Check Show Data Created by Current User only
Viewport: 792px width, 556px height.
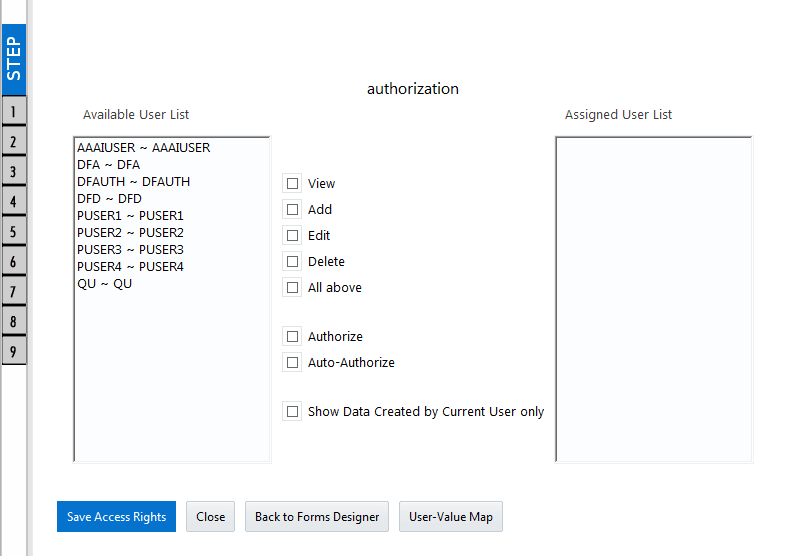click(292, 412)
